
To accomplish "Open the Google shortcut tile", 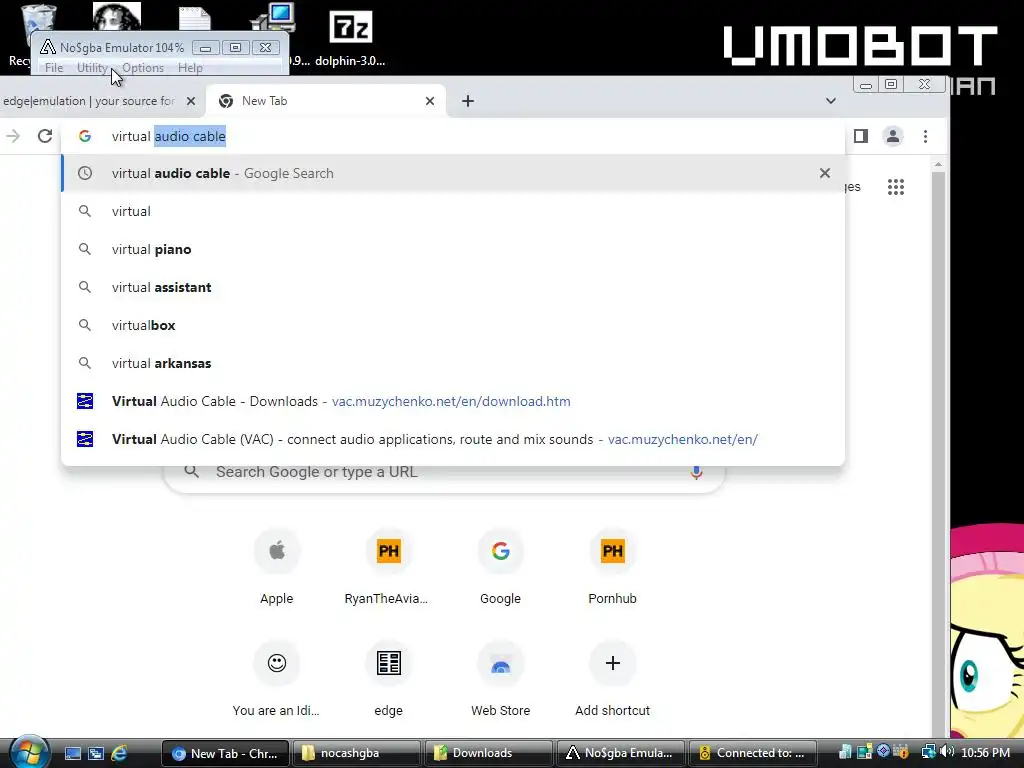I will click(x=501, y=567).
